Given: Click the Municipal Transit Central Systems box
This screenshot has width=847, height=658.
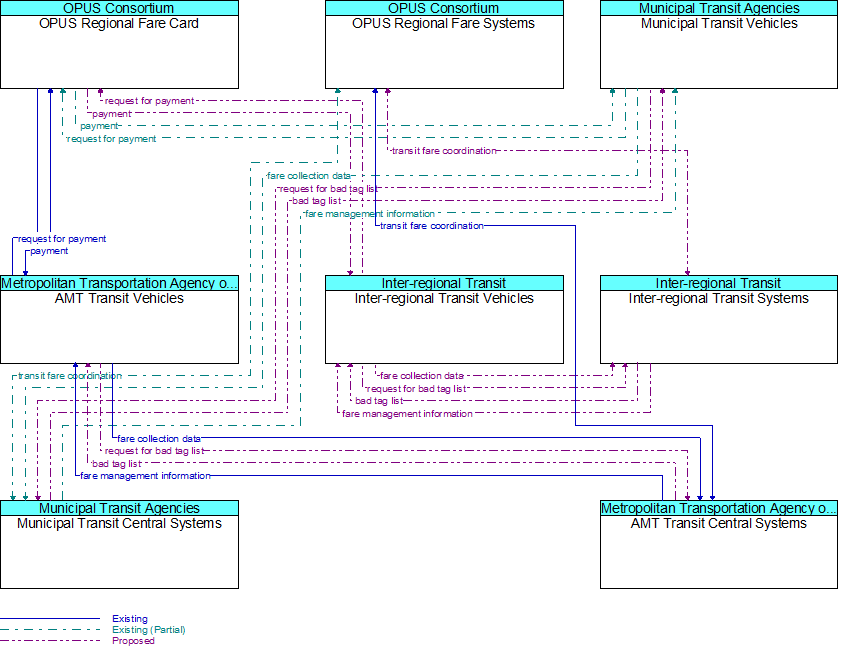Looking at the screenshot, I should 119,545.
